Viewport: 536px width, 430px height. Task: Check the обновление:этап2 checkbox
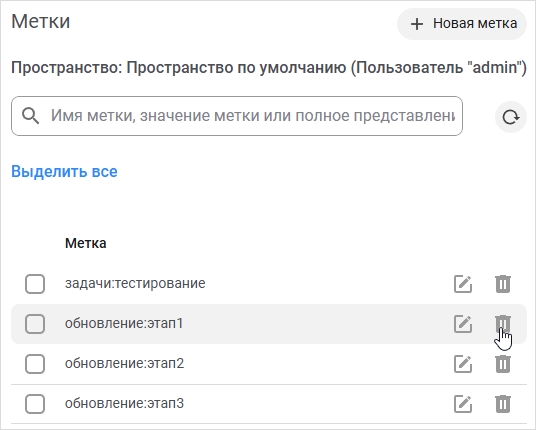click(x=35, y=364)
